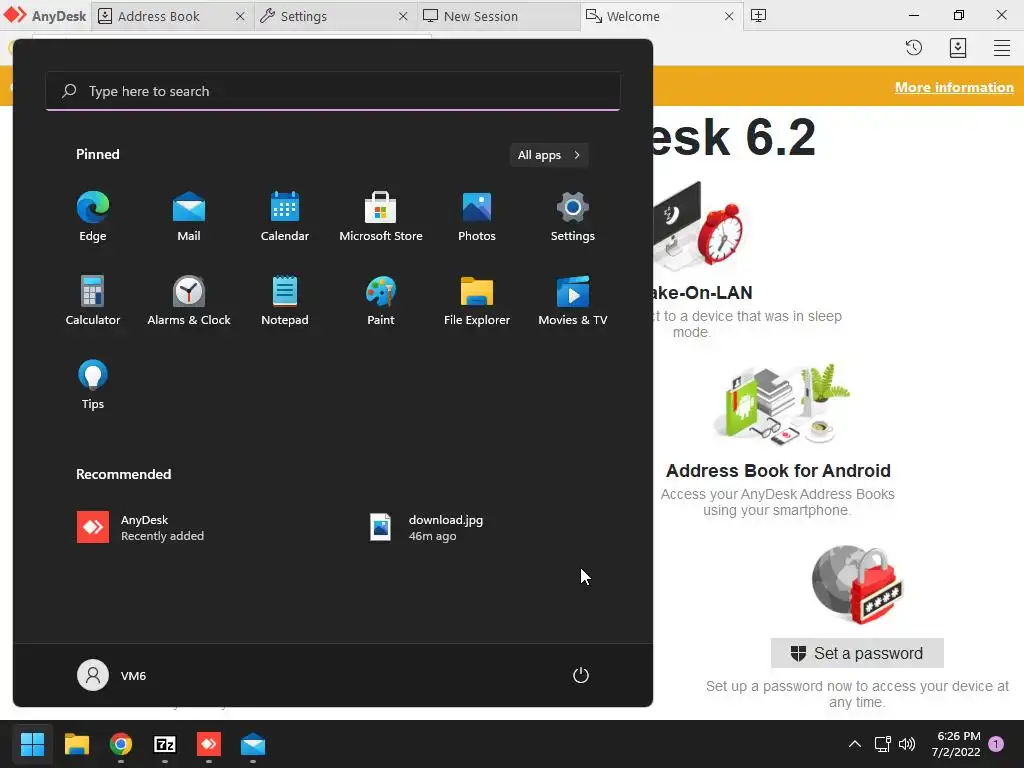Open Notepad from Start menu

point(285,301)
